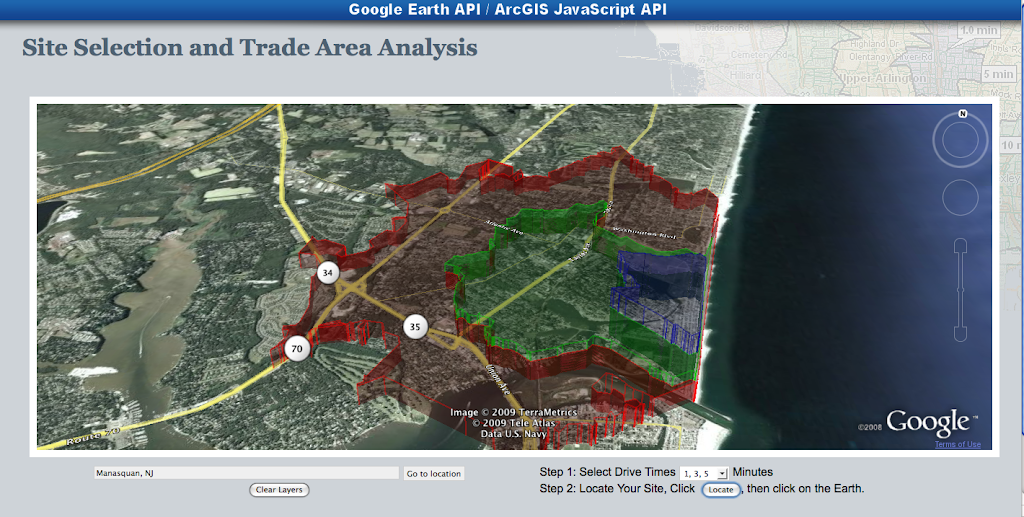Click the look-around navigation ring
The width and height of the screenshot is (1024, 517).
960,140
